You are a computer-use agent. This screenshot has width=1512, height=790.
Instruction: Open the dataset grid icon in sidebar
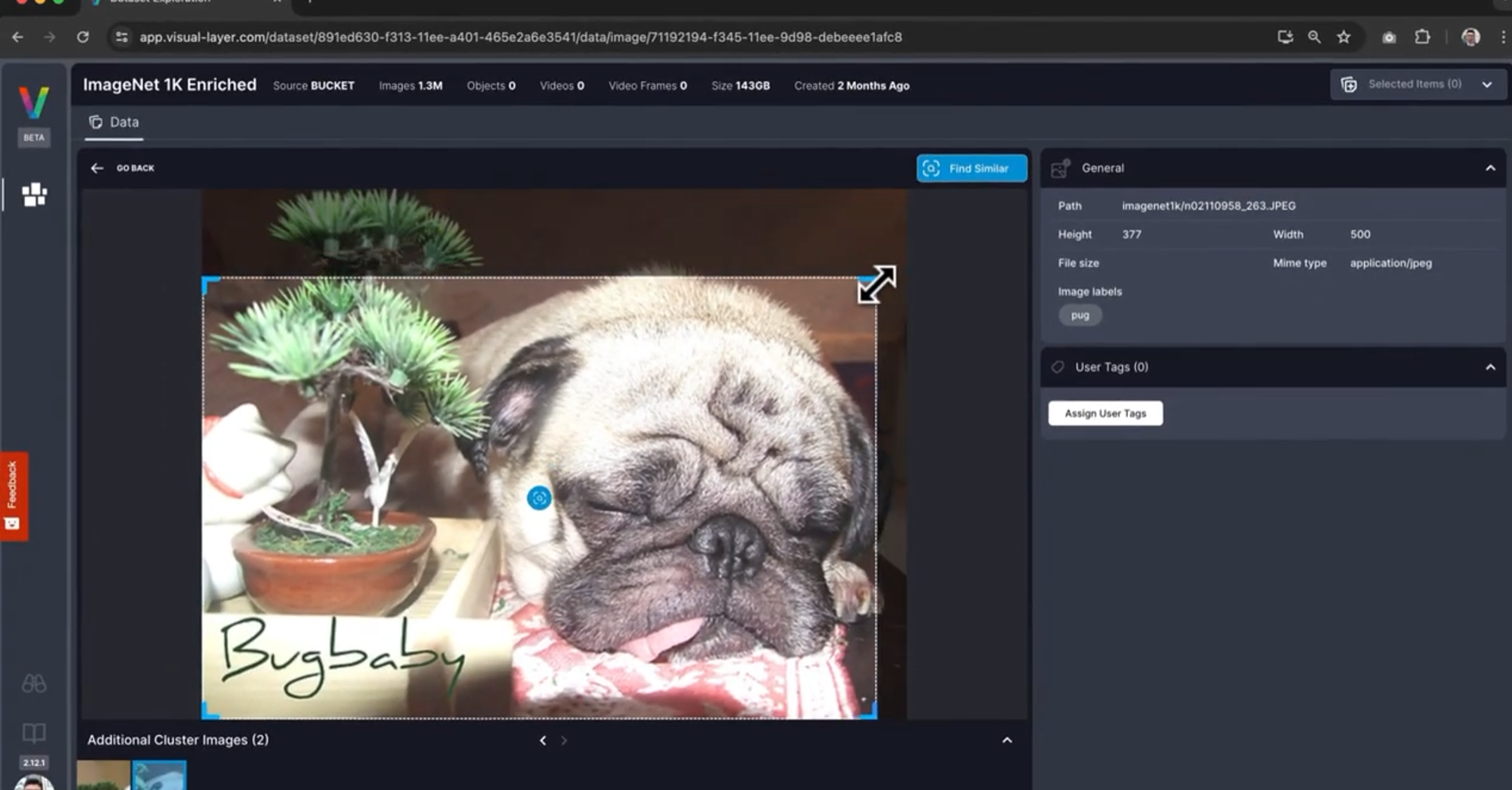[34, 195]
